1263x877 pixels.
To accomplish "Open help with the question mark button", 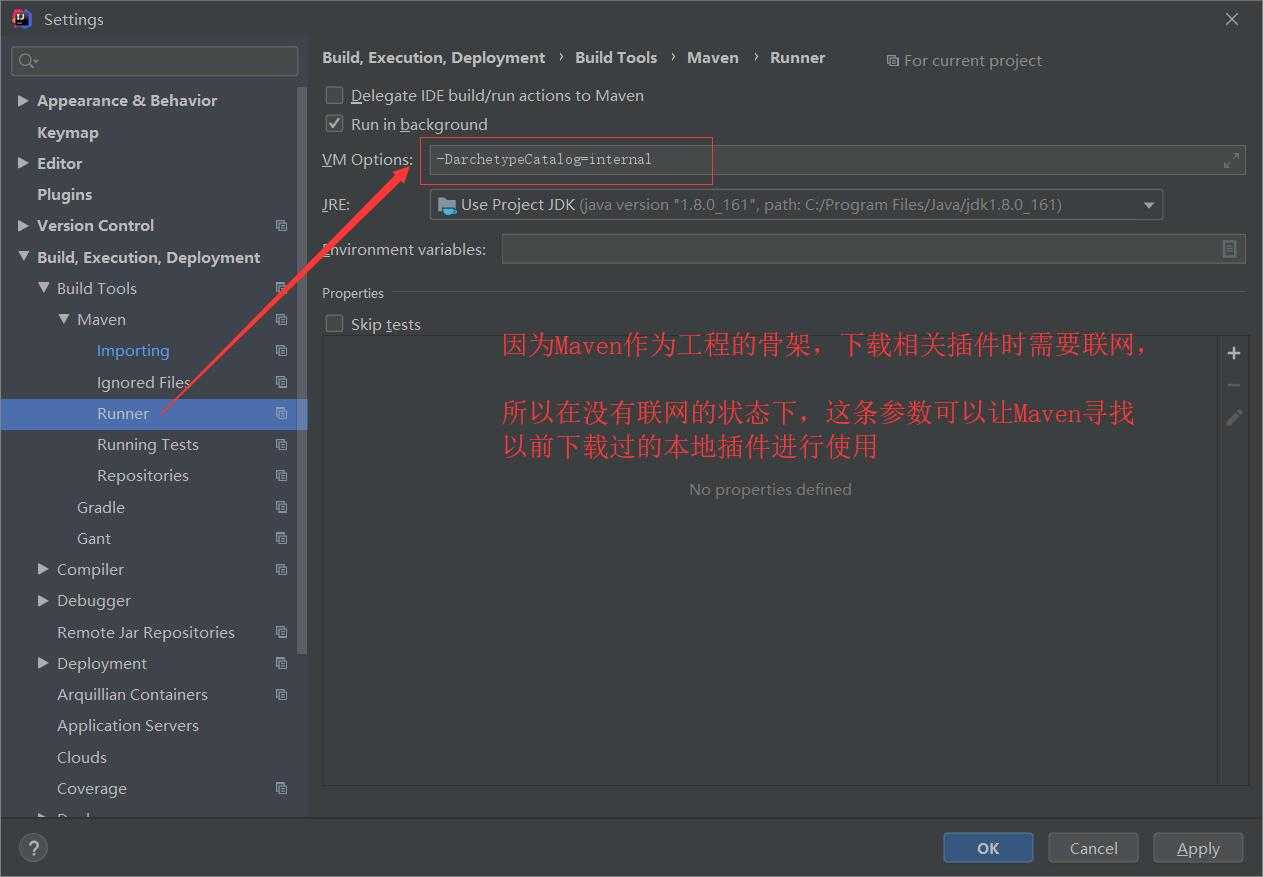I will point(33,848).
